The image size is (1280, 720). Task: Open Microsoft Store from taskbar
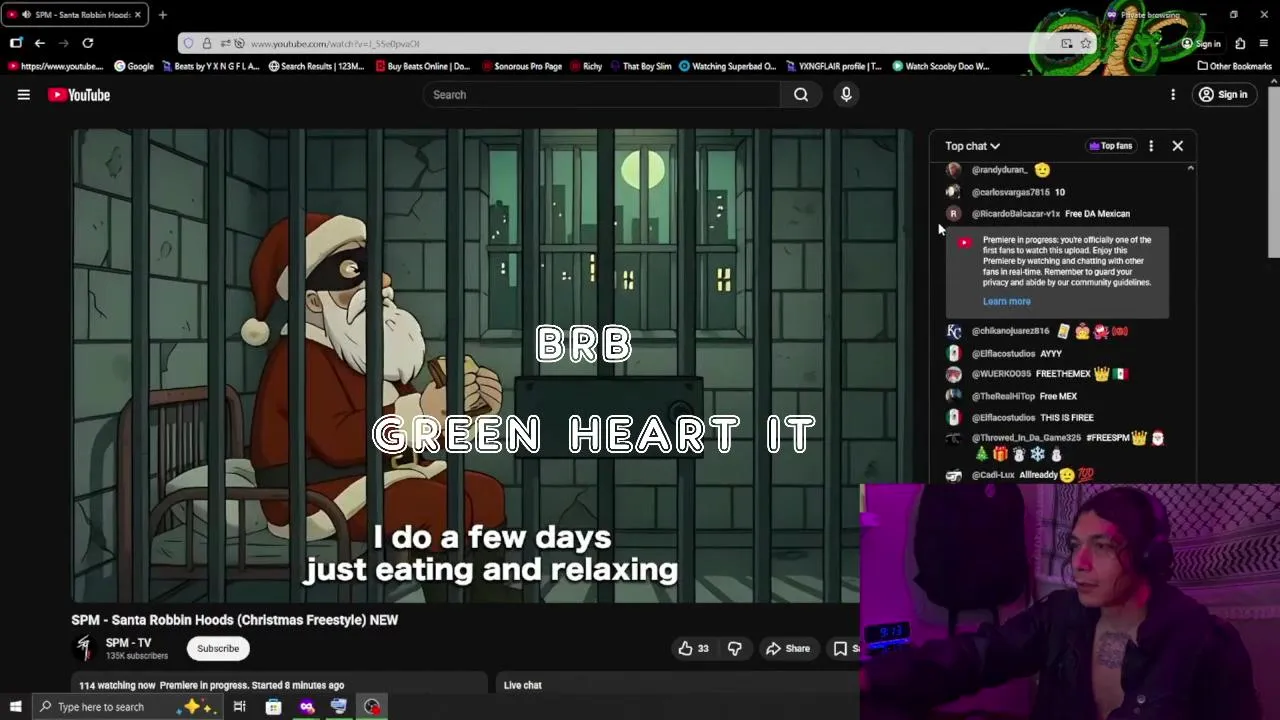tap(273, 707)
